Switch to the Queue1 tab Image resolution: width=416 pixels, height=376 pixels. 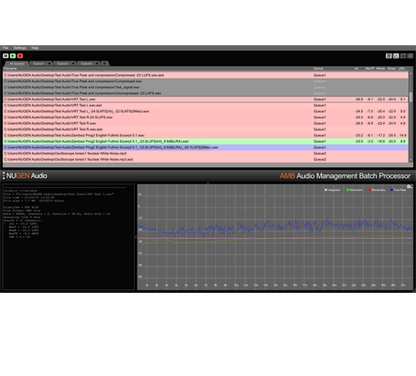[x=38, y=63]
